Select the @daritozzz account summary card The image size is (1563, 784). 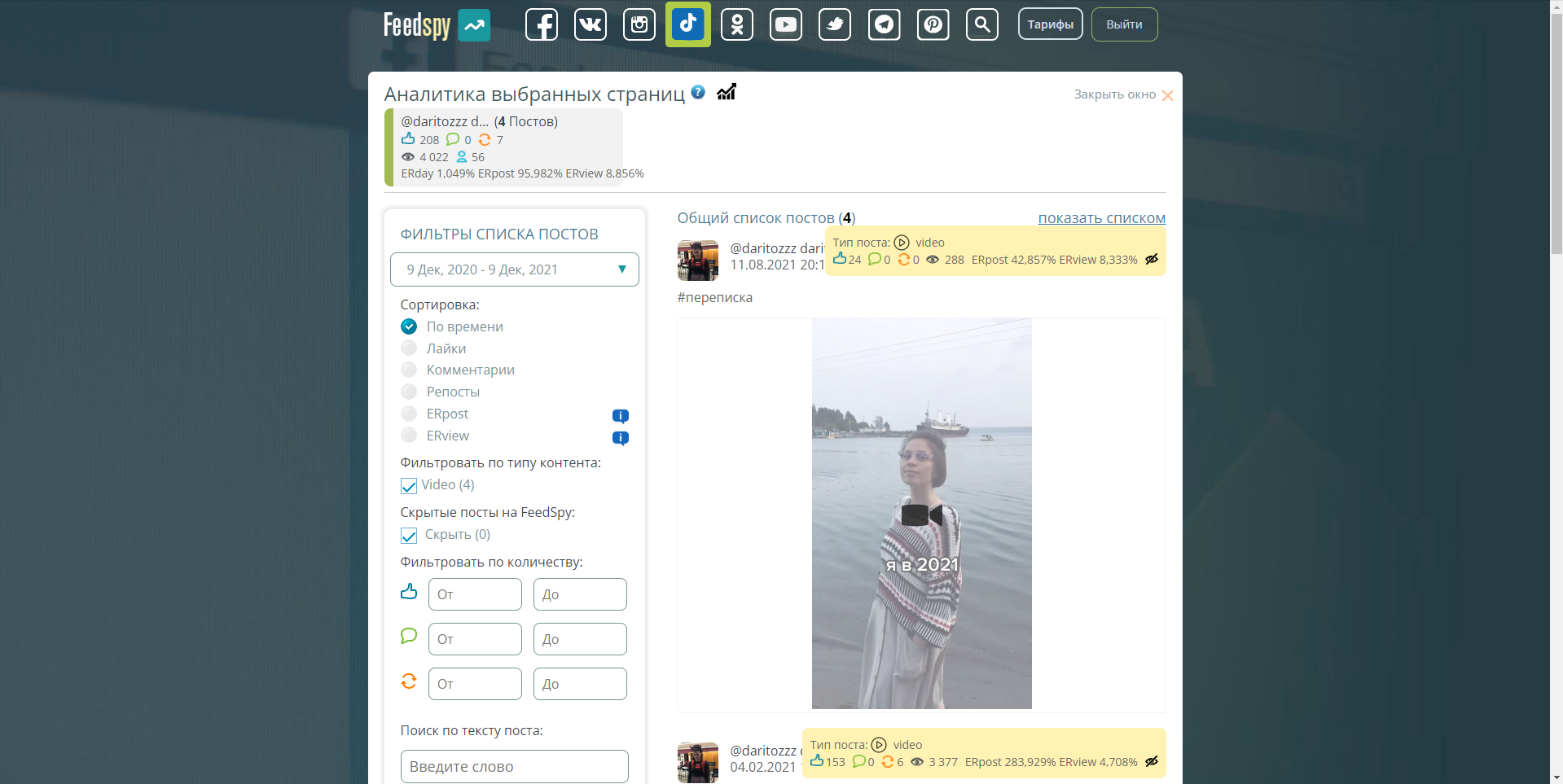point(504,147)
